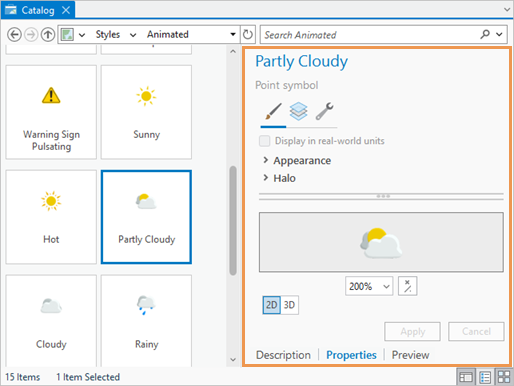The height and width of the screenshot is (386, 514).
Task: Click the Back navigation arrow
Action: [x=14, y=34]
